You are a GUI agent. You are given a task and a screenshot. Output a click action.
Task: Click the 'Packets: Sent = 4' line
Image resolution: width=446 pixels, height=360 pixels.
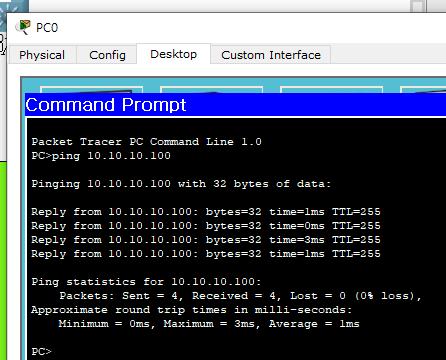pos(240,296)
